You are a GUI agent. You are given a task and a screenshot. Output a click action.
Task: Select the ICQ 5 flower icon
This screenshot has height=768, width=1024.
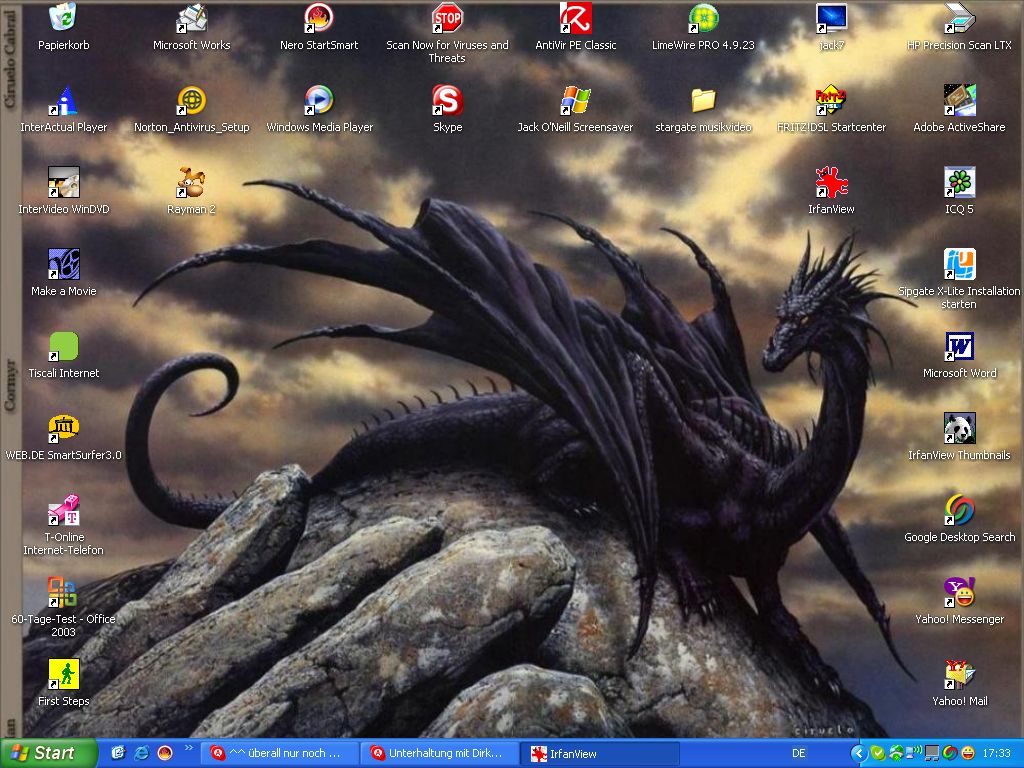click(x=959, y=183)
